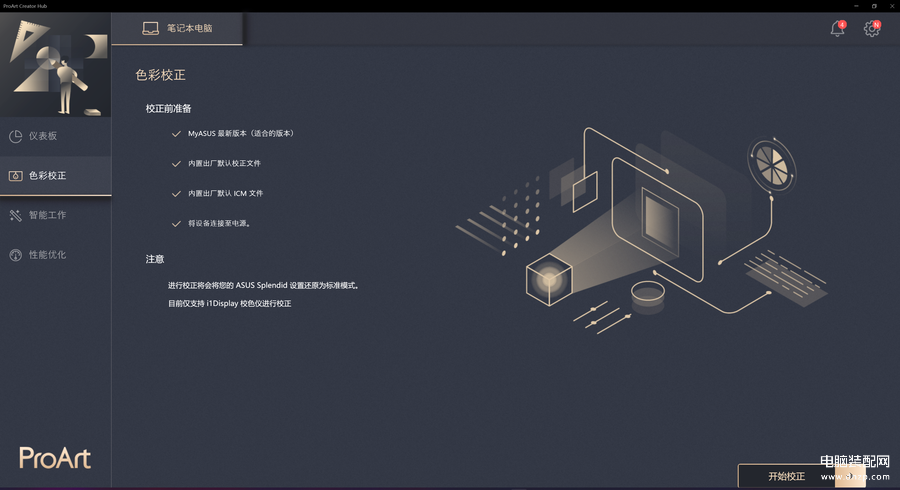900x490 pixels.
Task: Open 仪表板 dashboard in the sidebar
Action: 56,136
